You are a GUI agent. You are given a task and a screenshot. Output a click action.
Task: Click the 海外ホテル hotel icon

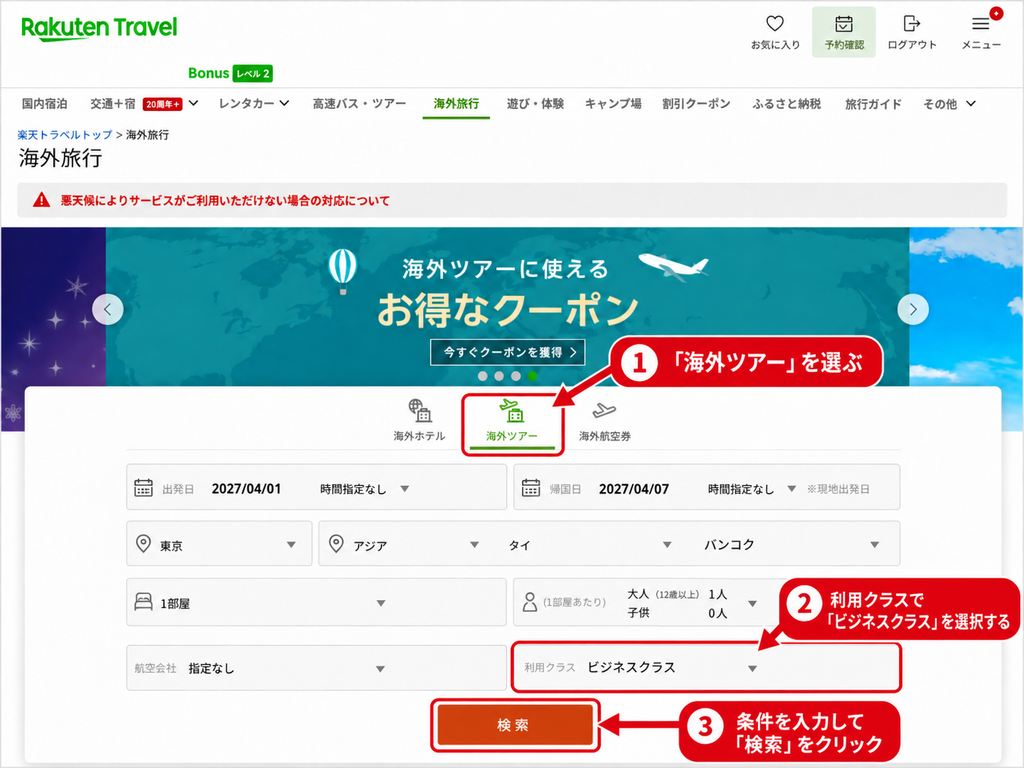pyautogui.click(x=419, y=411)
